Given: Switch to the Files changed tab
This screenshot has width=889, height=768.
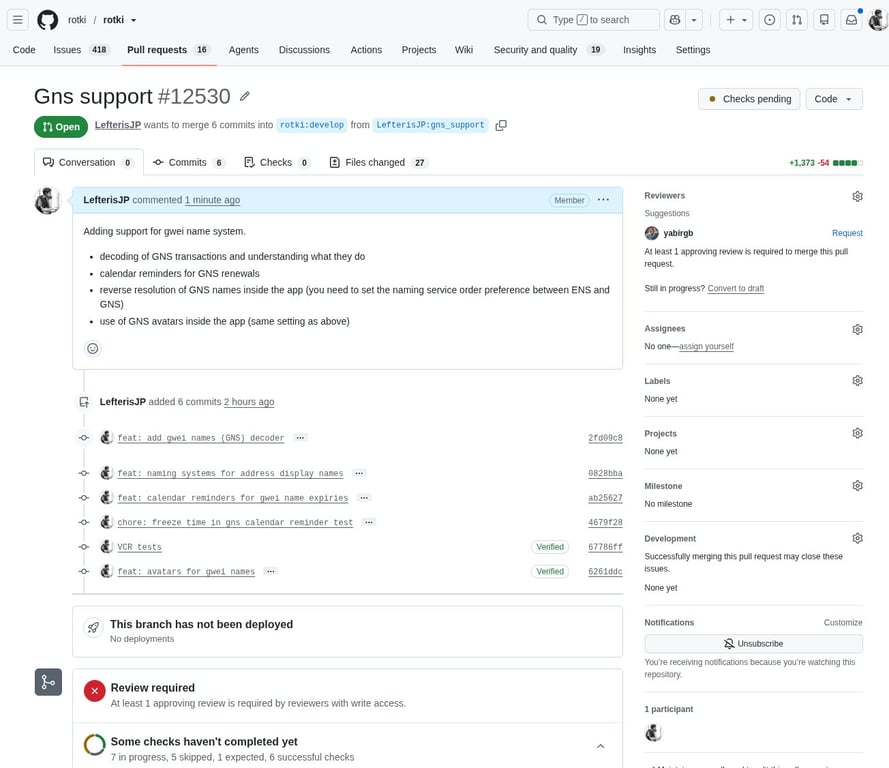Looking at the screenshot, I should tap(378, 163).
